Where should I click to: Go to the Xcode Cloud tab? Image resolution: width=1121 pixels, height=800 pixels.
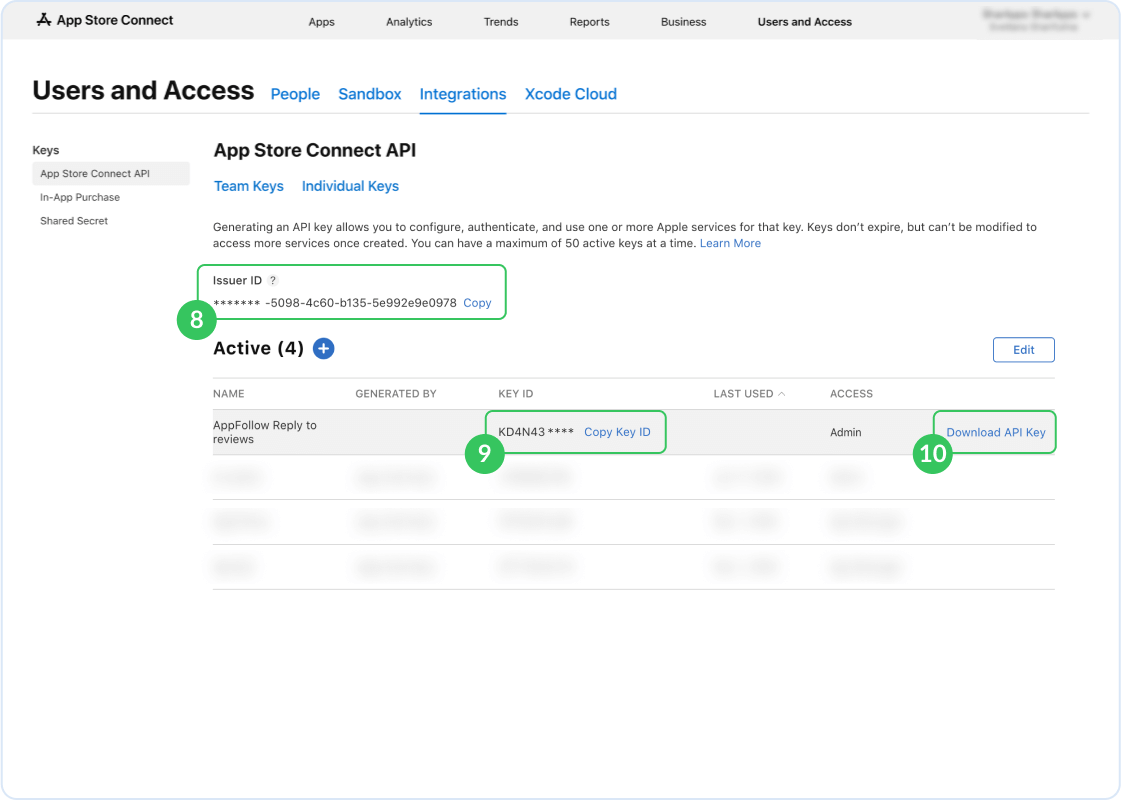pos(570,94)
